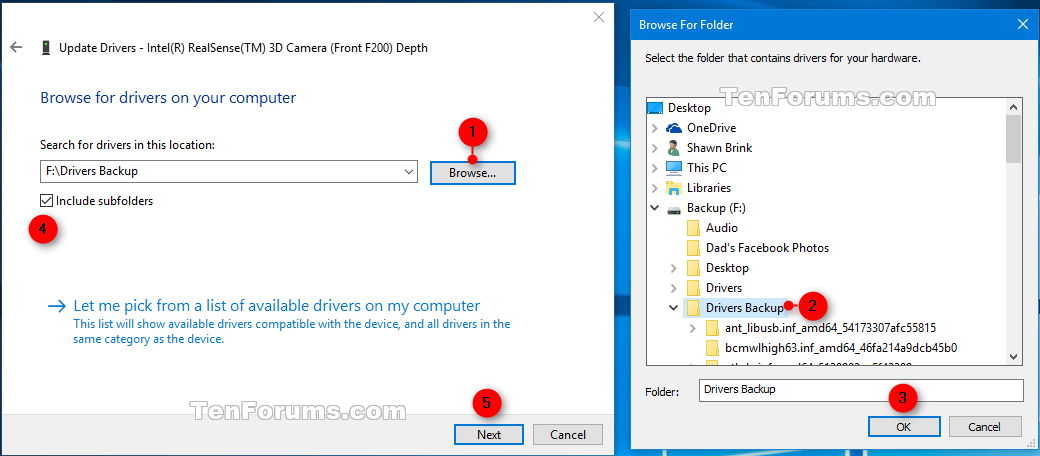The width and height of the screenshot is (1040, 456).
Task: Open Let me pick from a list link
Action: [x=277, y=306]
